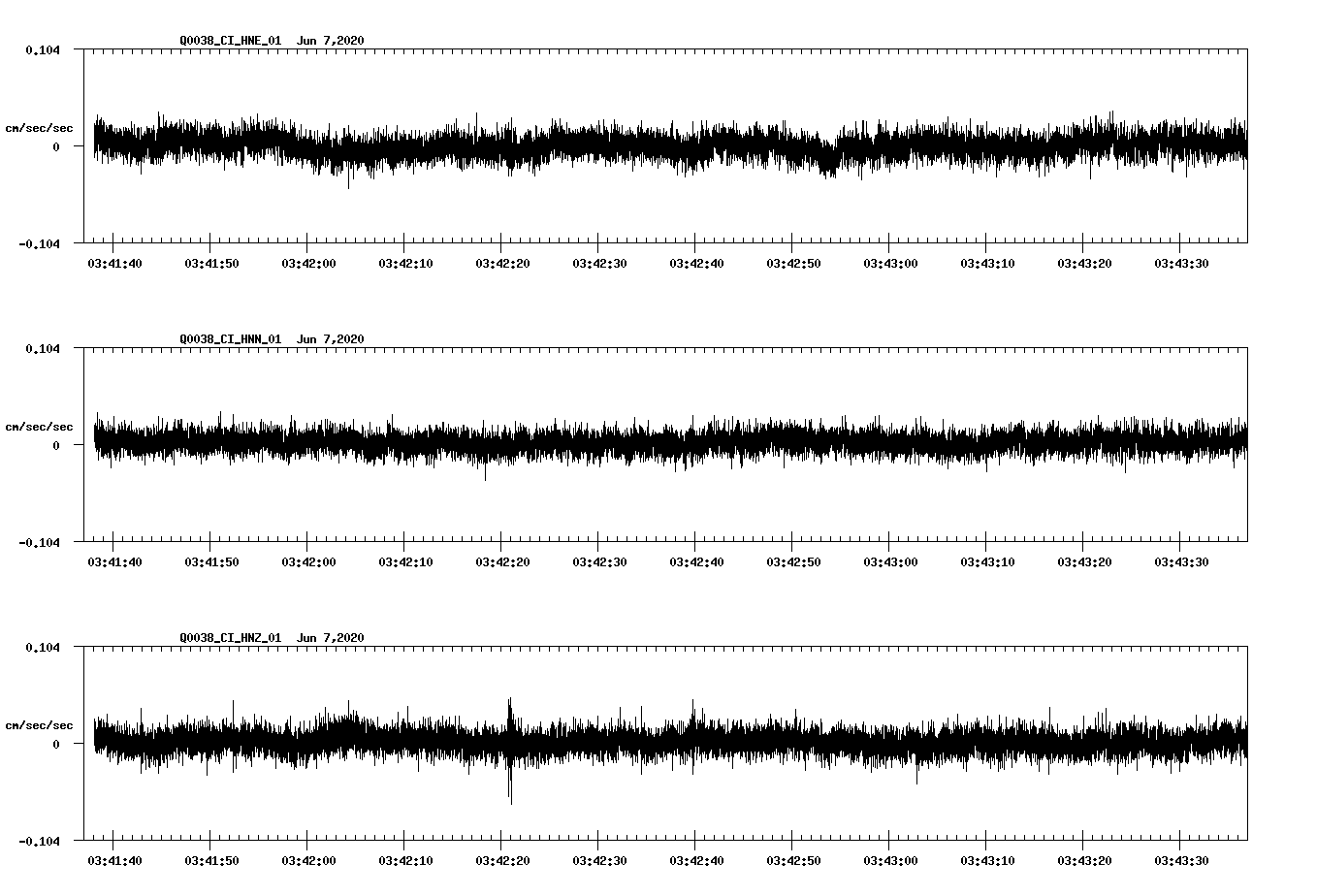
Task: Select 03:42:20 on the HNN time axis
Action: point(502,561)
